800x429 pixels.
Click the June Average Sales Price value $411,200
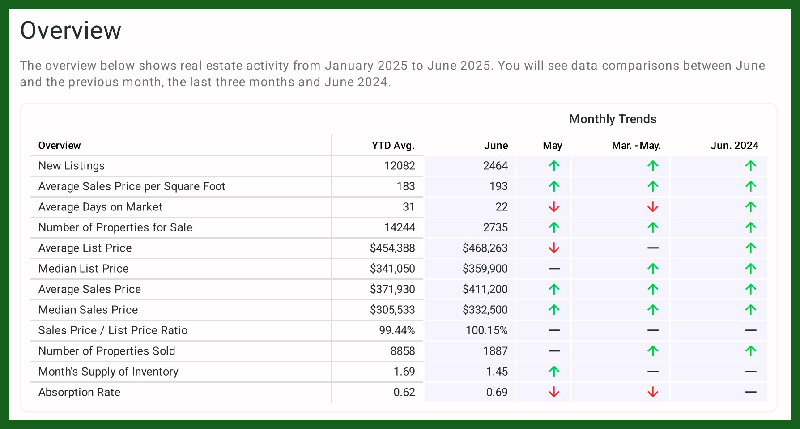[486, 289]
